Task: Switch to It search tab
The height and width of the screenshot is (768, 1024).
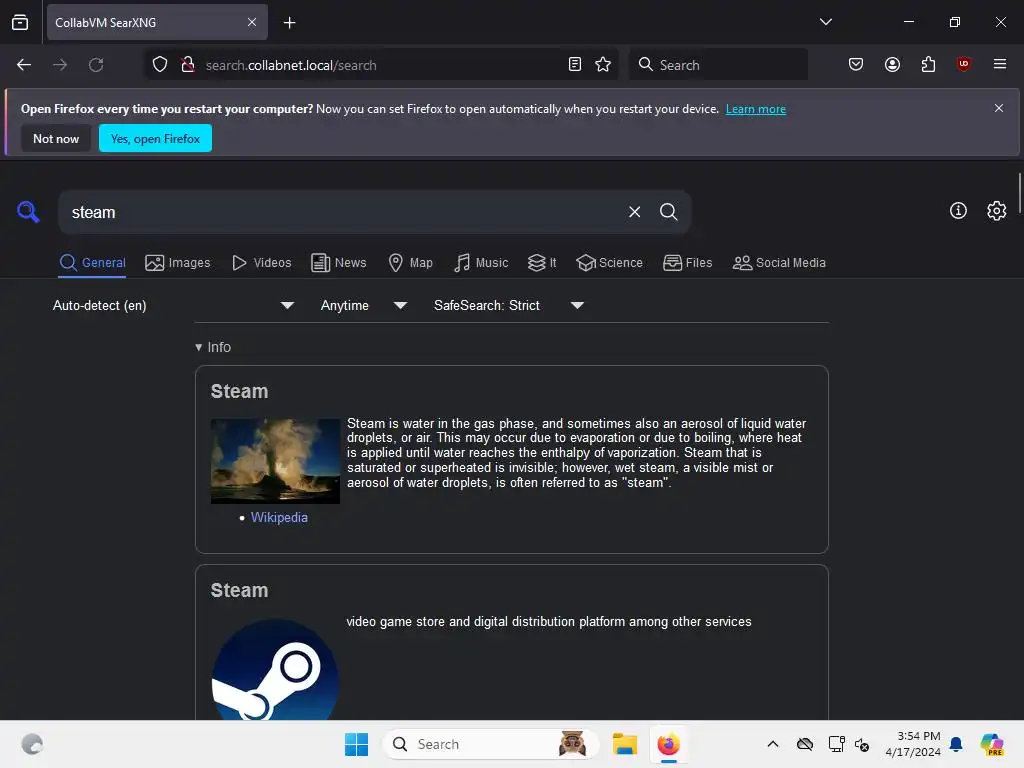Action: point(543,263)
